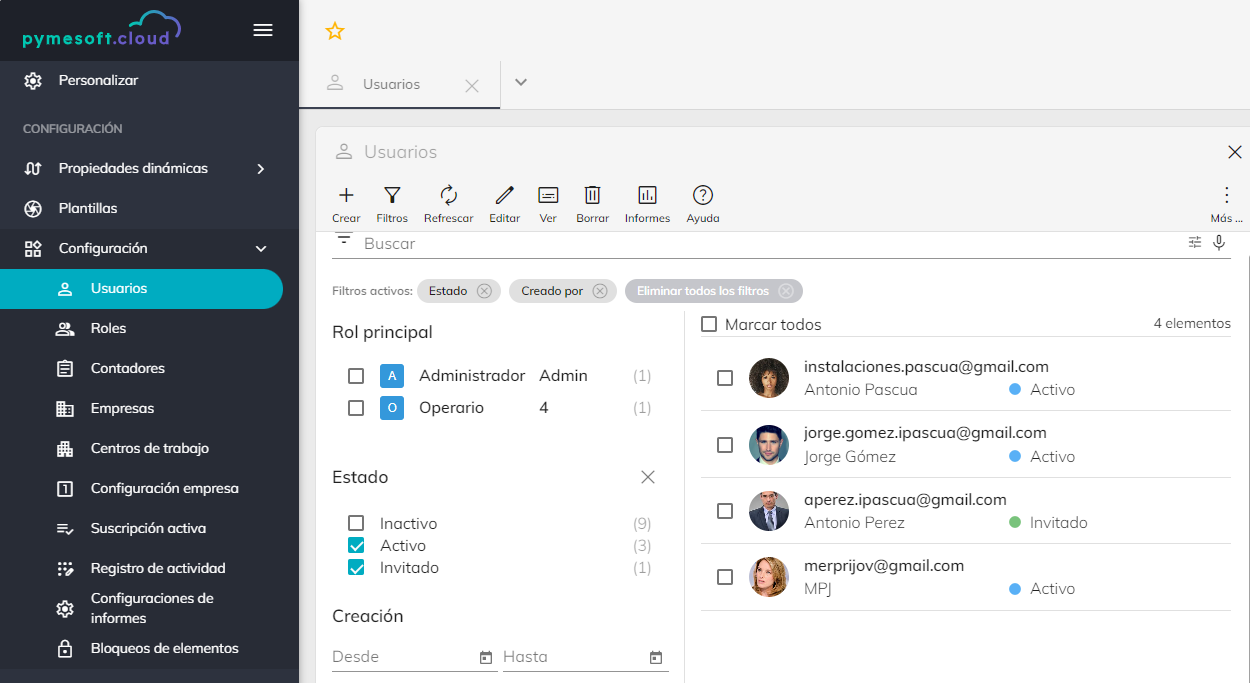Viewport: 1250px width, 683px height.
Task: Click the Buscar search field
Action: pos(760,243)
